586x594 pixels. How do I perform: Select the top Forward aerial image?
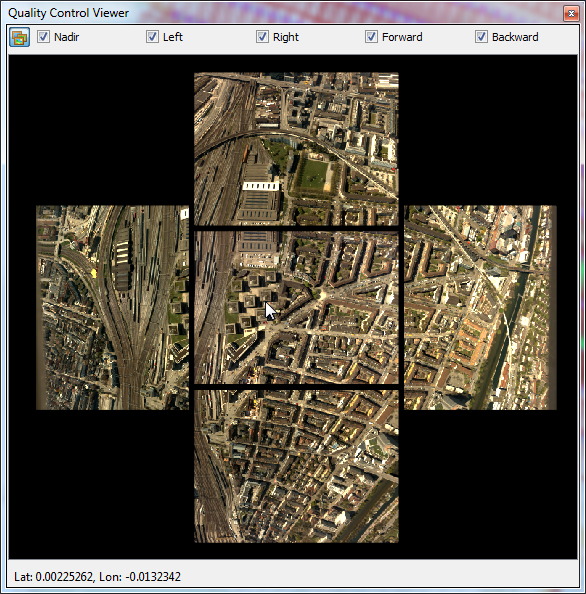tap(296, 149)
